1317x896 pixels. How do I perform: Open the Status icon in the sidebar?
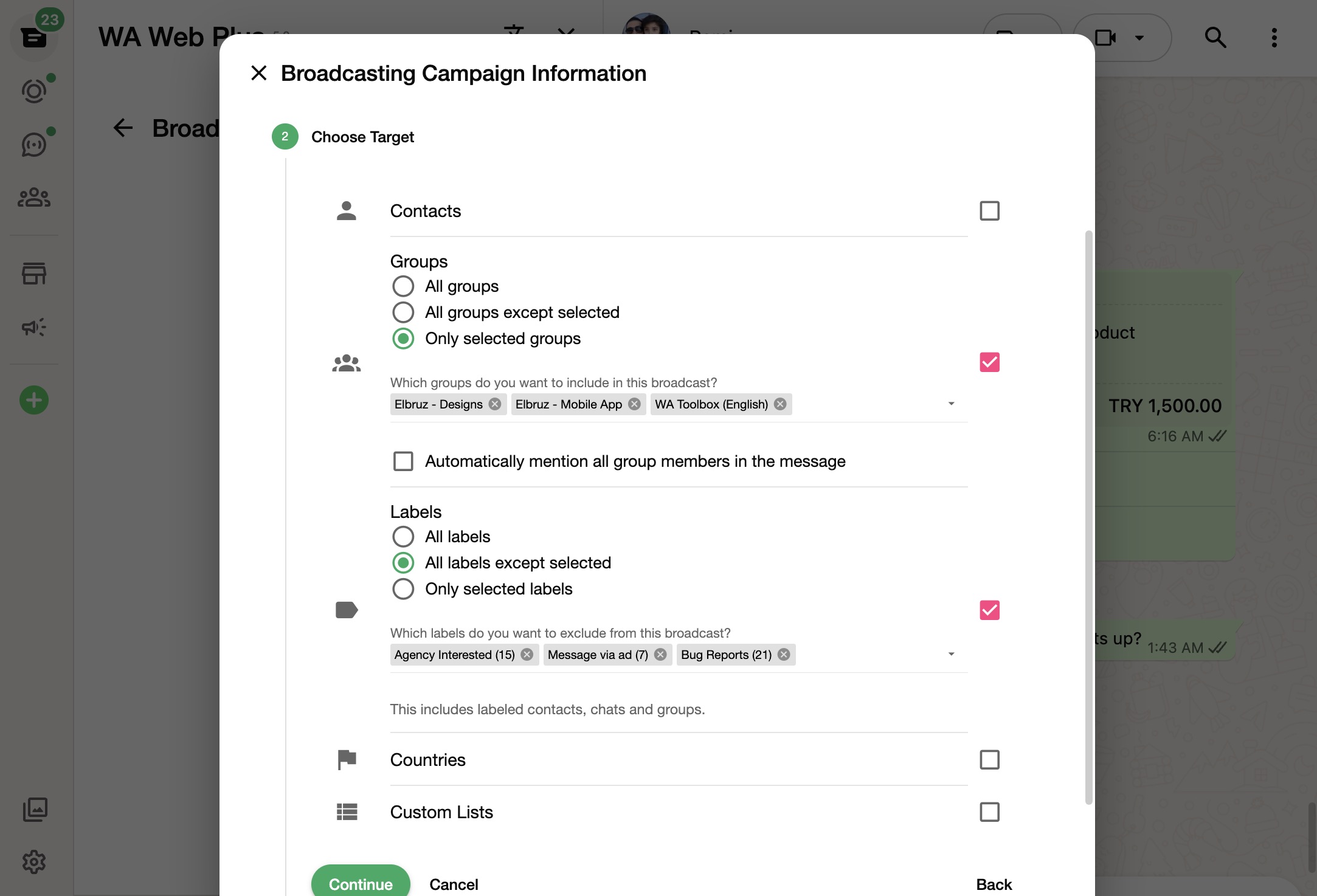34,91
